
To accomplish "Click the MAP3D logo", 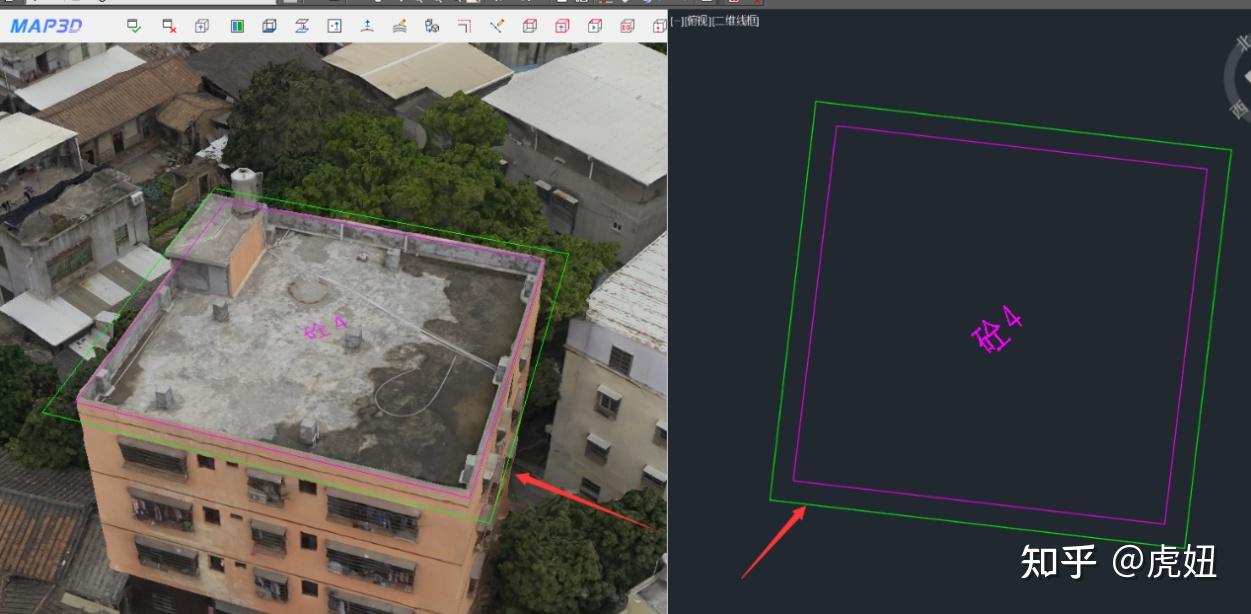I will (45, 23).
